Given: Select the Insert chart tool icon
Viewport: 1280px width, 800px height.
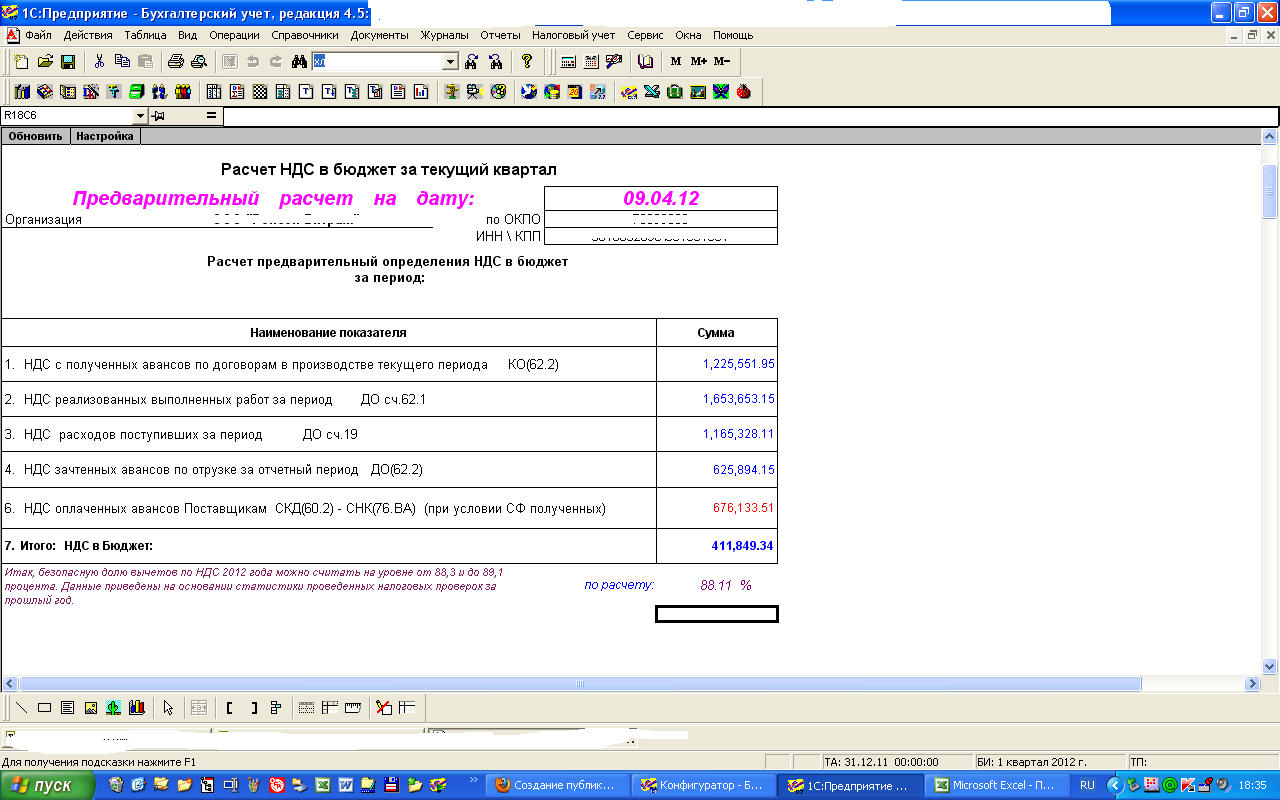Looking at the screenshot, I should click(137, 708).
